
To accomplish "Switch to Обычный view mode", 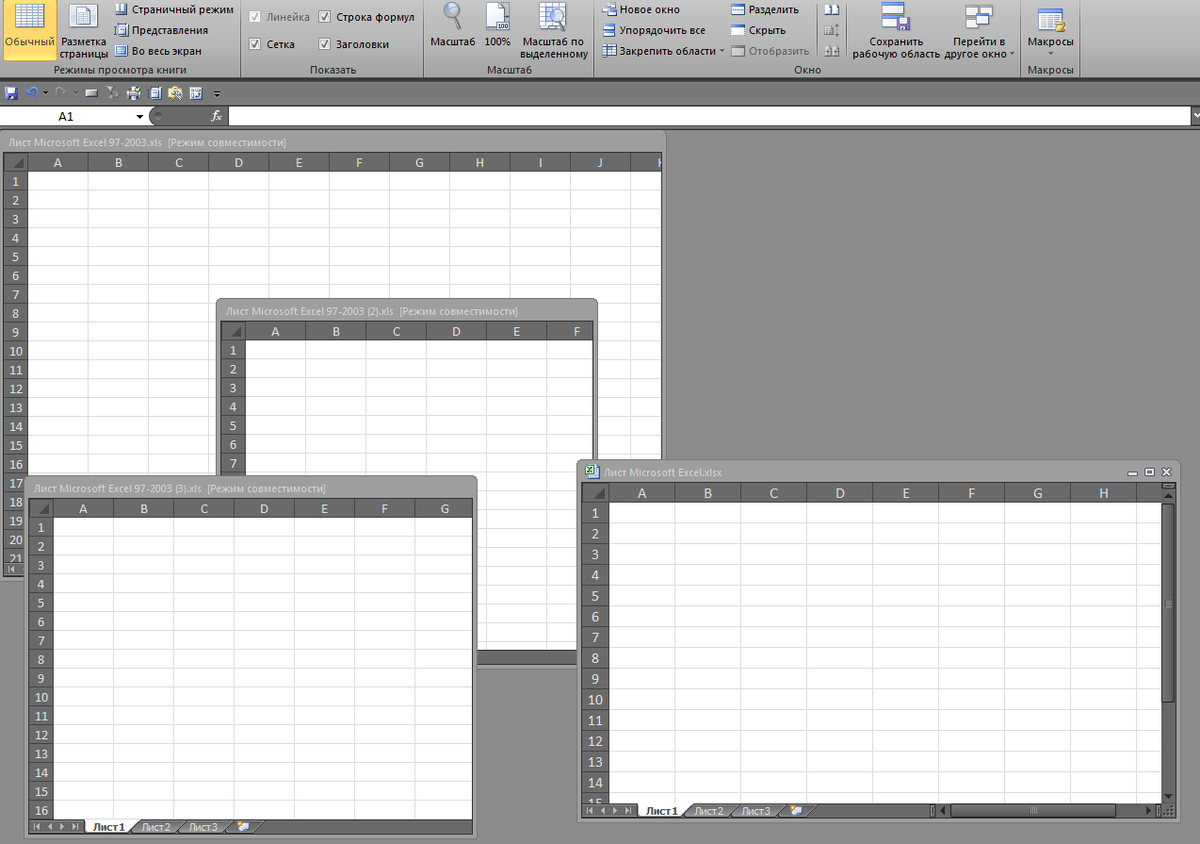I will (29, 30).
